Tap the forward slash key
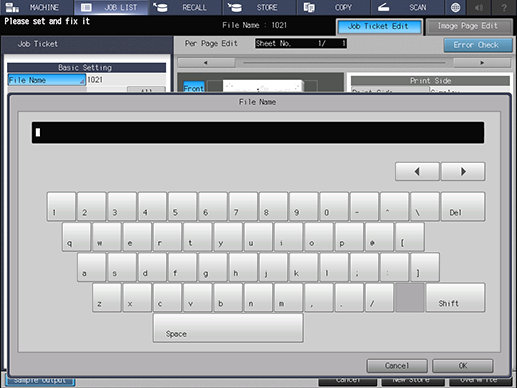 click(x=380, y=297)
